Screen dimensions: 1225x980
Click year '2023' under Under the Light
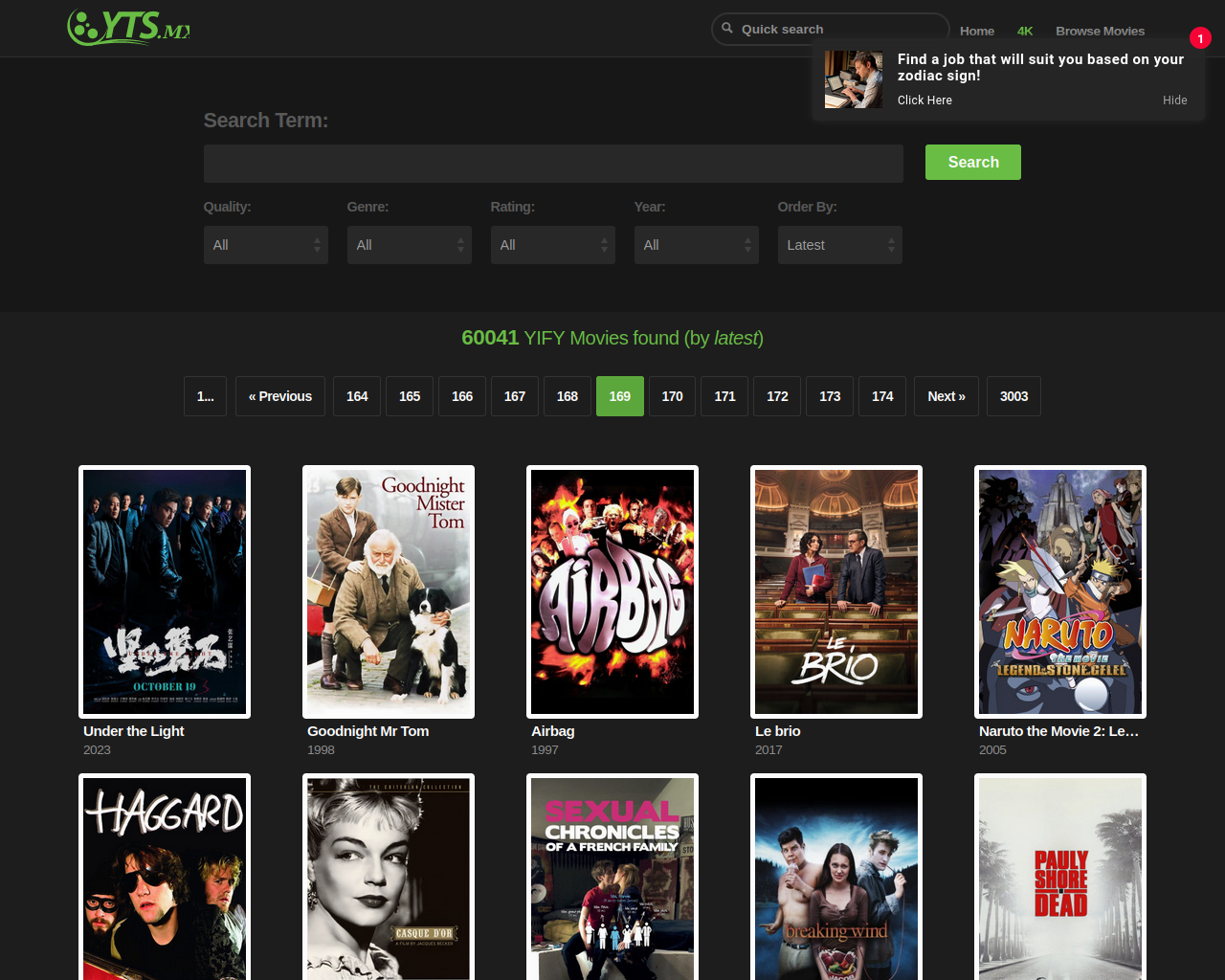point(97,750)
